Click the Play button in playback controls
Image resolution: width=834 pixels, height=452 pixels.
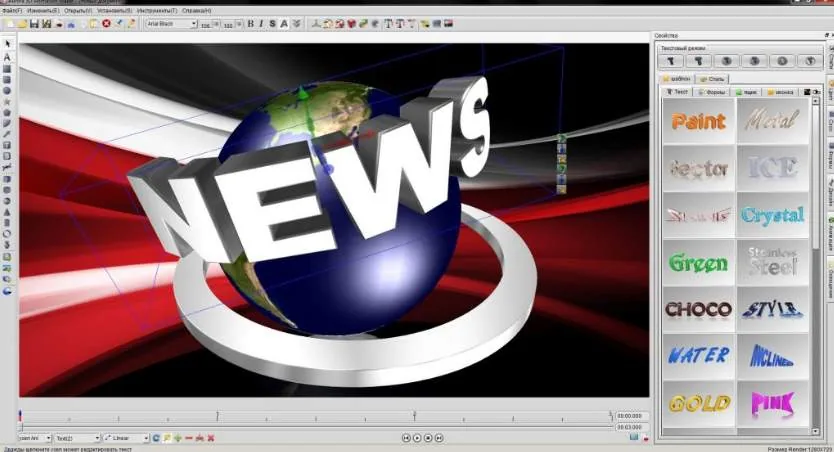417,438
